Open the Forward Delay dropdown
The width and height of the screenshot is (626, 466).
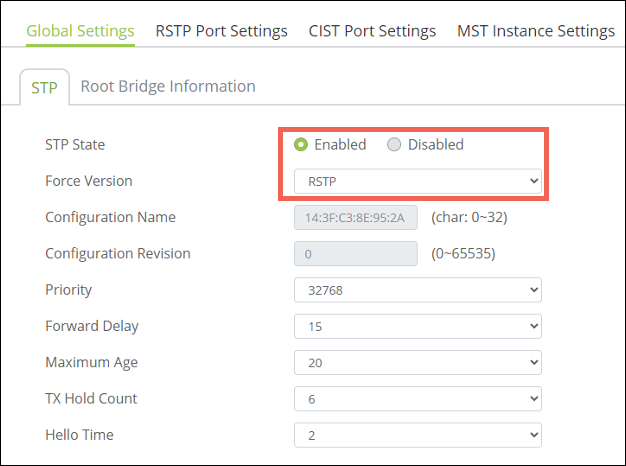click(417, 326)
